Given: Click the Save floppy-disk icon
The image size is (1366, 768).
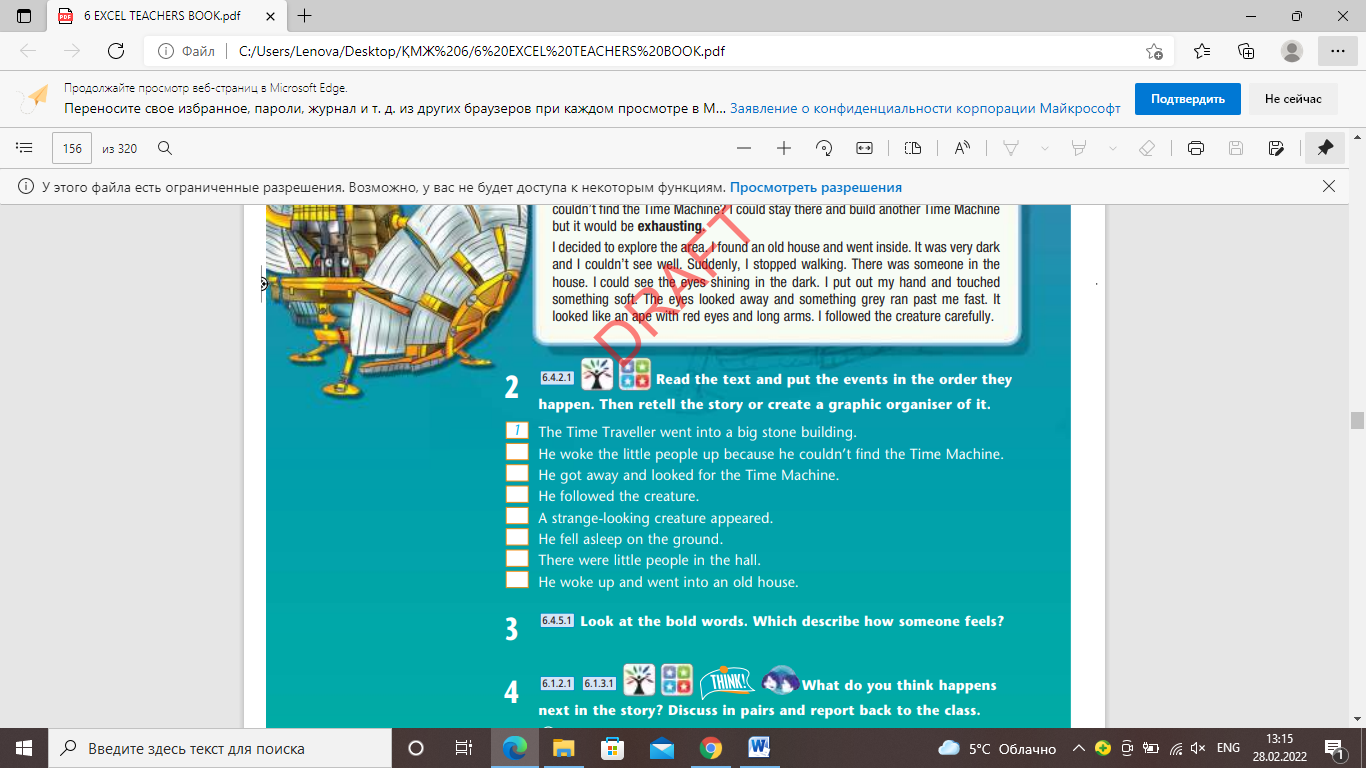Looking at the screenshot, I should 1236,148.
